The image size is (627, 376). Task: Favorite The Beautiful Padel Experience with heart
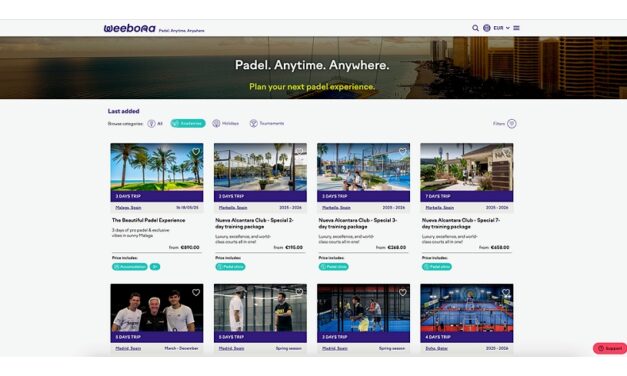[196, 152]
